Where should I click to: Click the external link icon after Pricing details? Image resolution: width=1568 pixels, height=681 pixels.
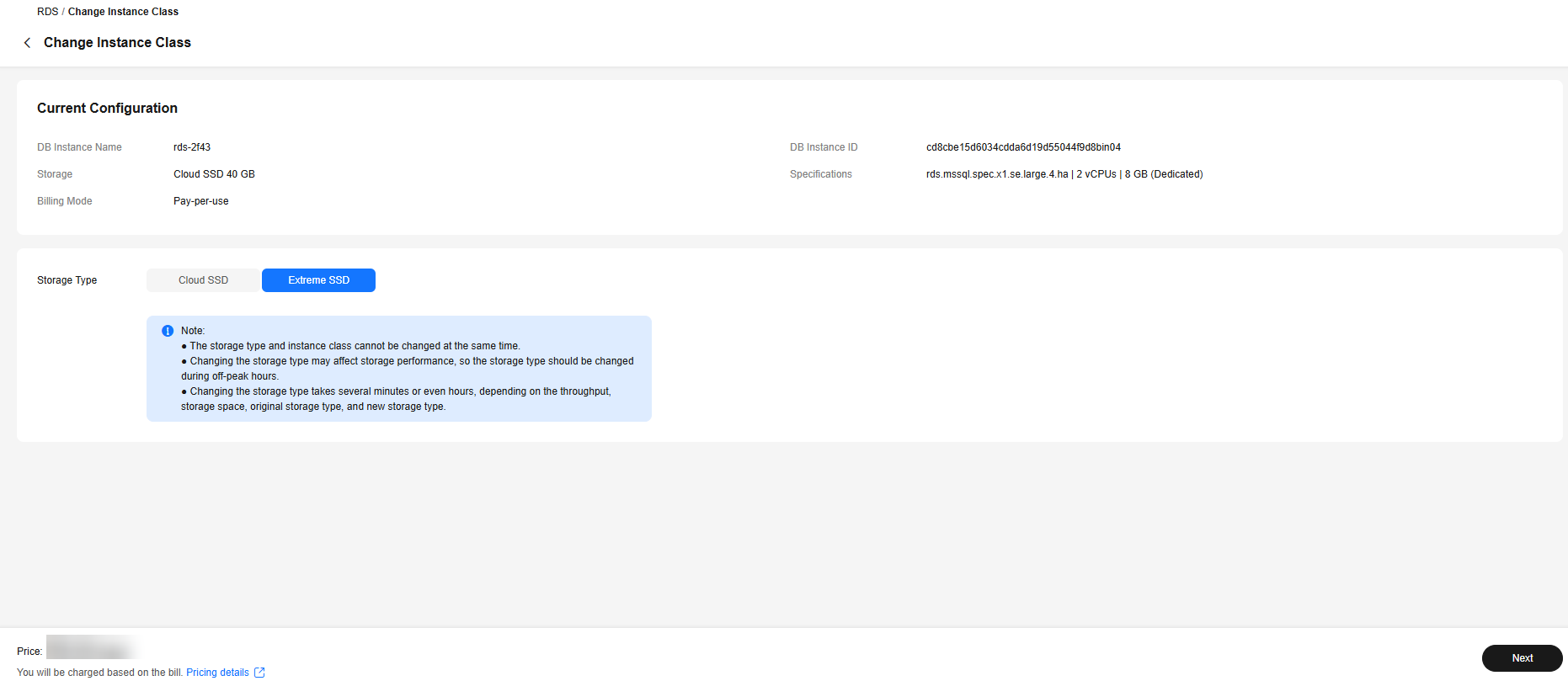pyautogui.click(x=259, y=673)
